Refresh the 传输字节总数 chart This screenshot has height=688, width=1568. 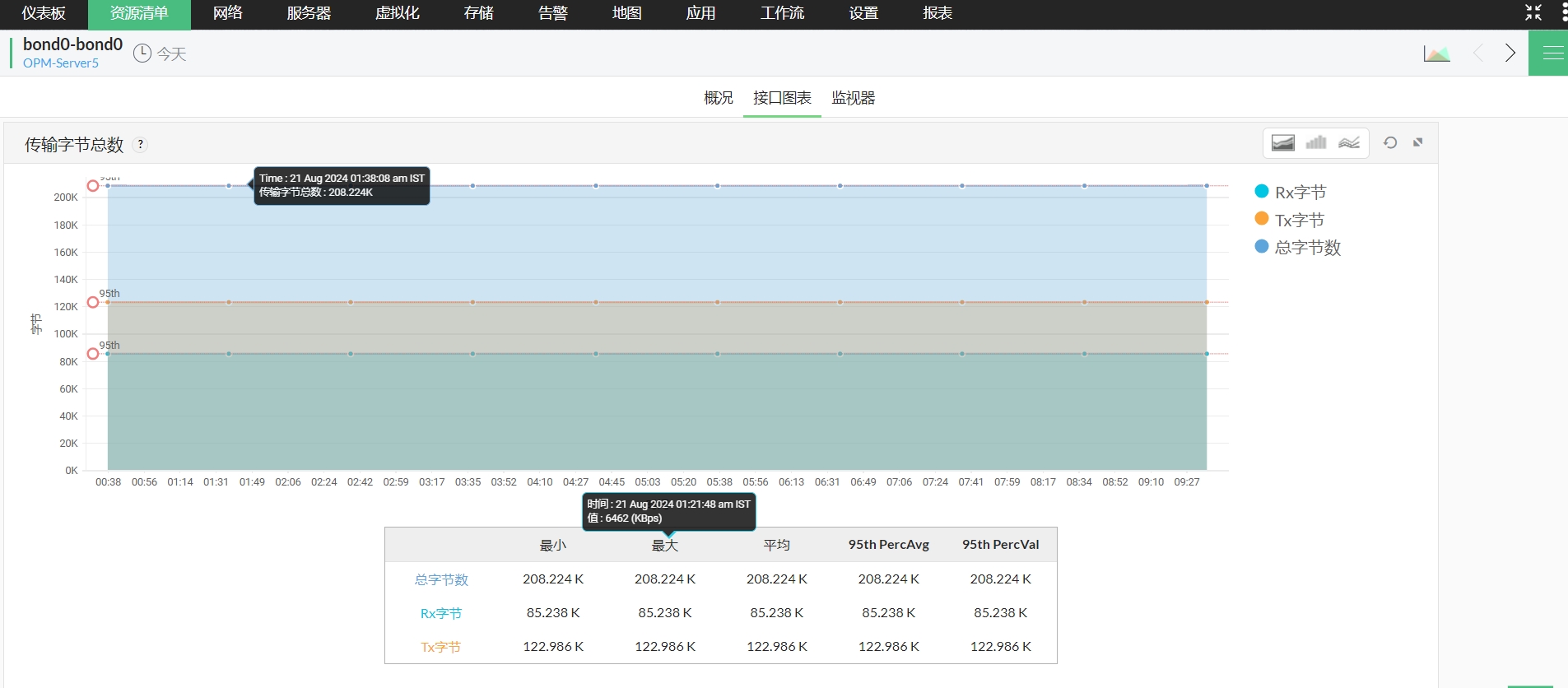1390,142
